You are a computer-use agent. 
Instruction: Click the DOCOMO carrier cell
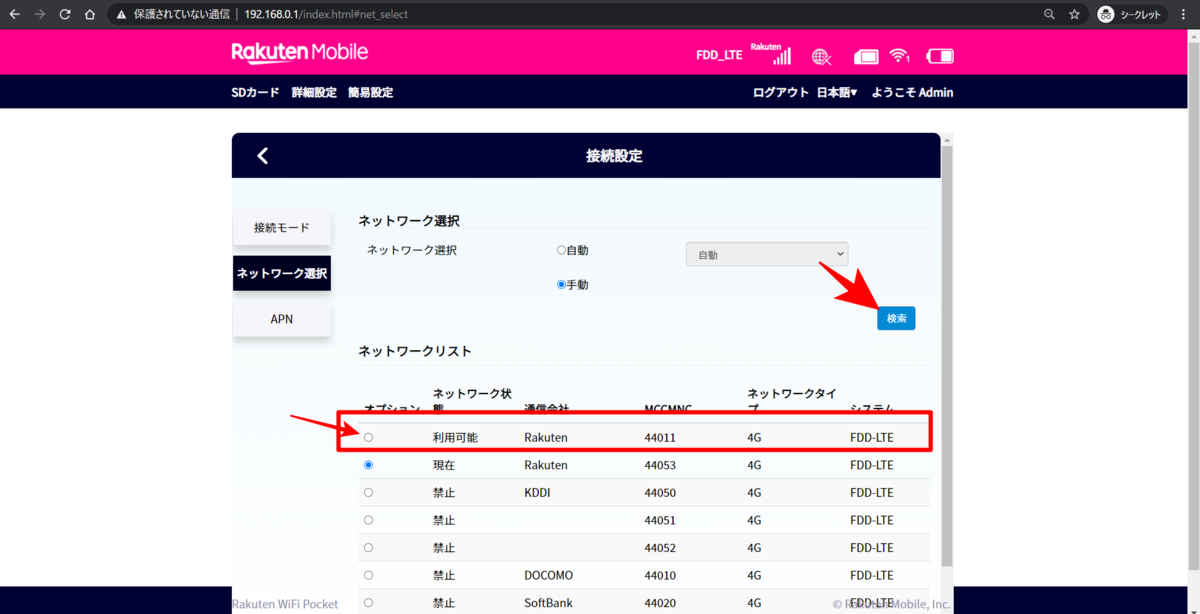(x=549, y=575)
